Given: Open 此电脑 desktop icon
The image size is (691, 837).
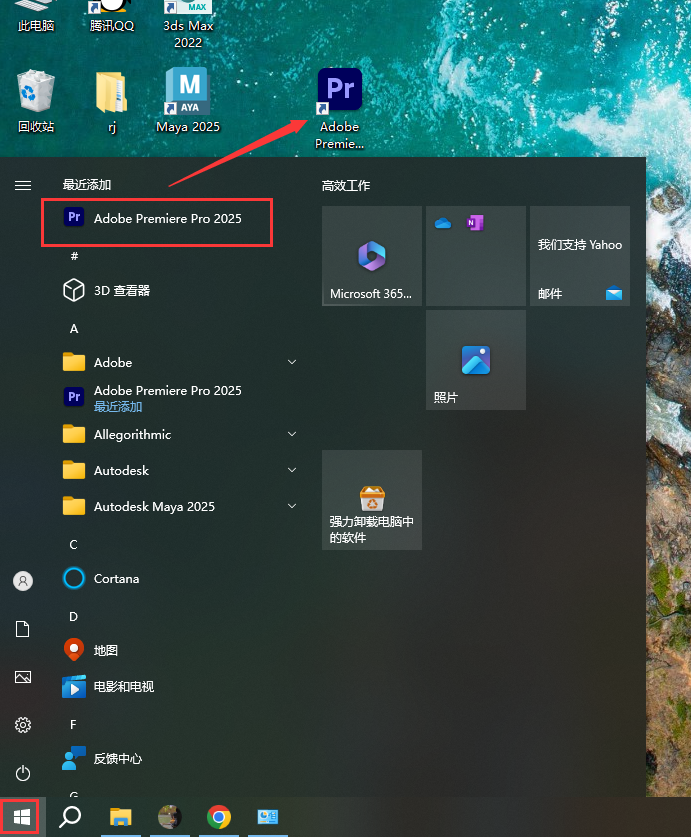Looking at the screenshot, I should click(36, 17).
